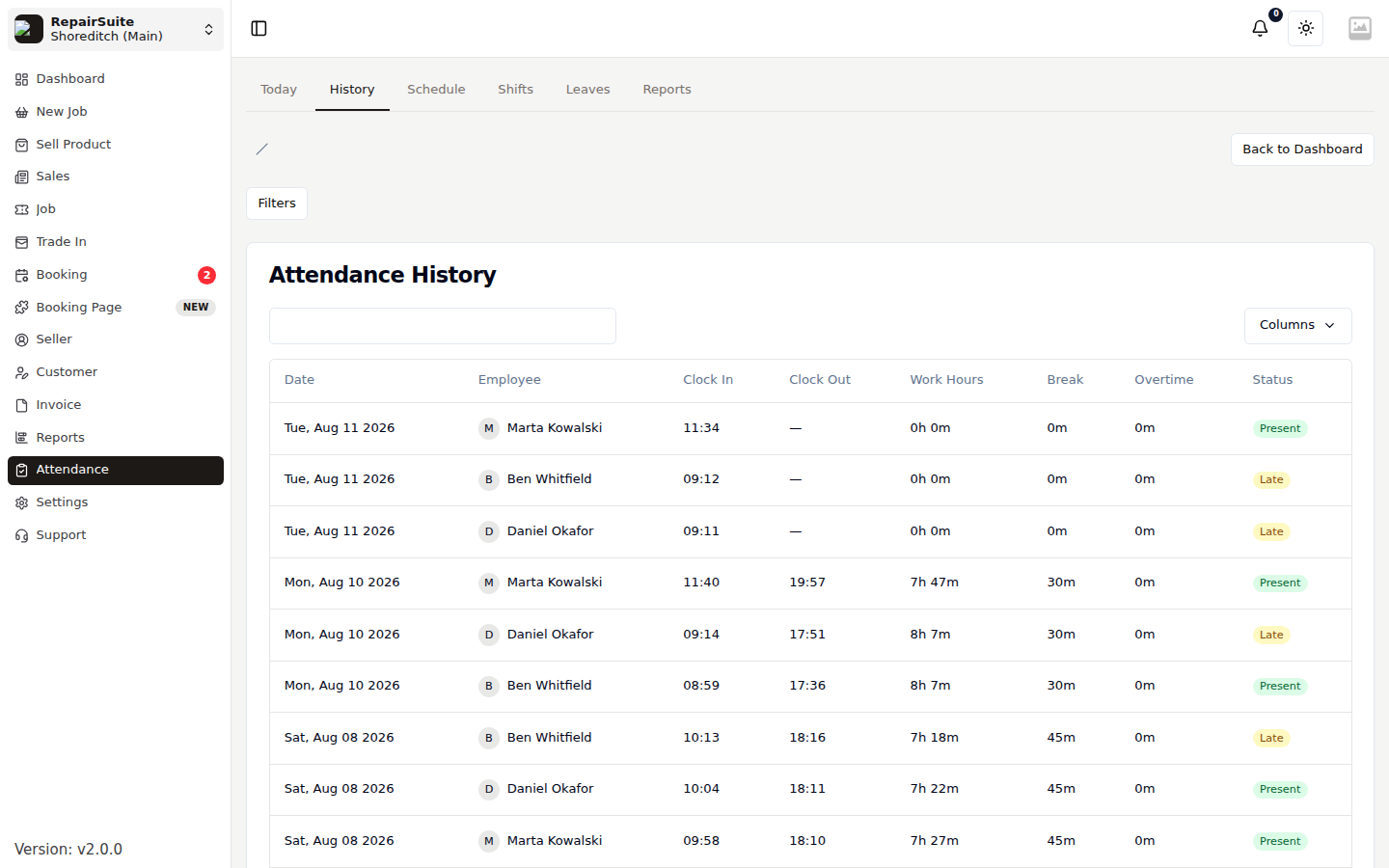Click the Booking Page puzzle icon

click(21, 308)
